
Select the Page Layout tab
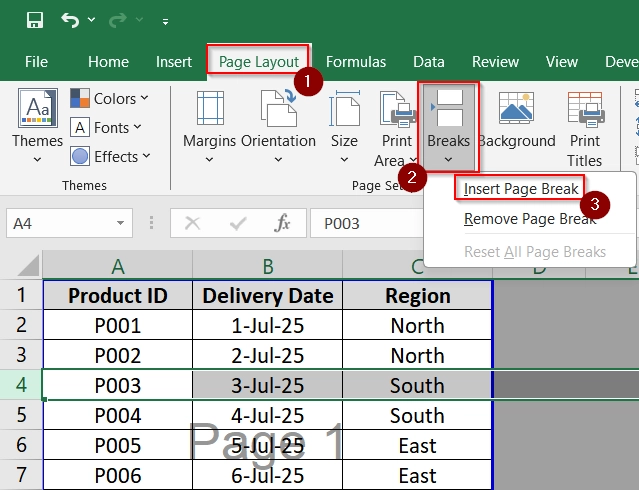(259, 62)
